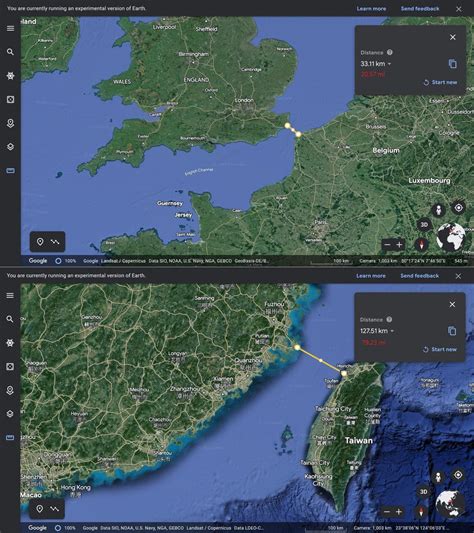Click the fly-to-my-location target in bottom window
474x533 pixels.
point(458,475)
